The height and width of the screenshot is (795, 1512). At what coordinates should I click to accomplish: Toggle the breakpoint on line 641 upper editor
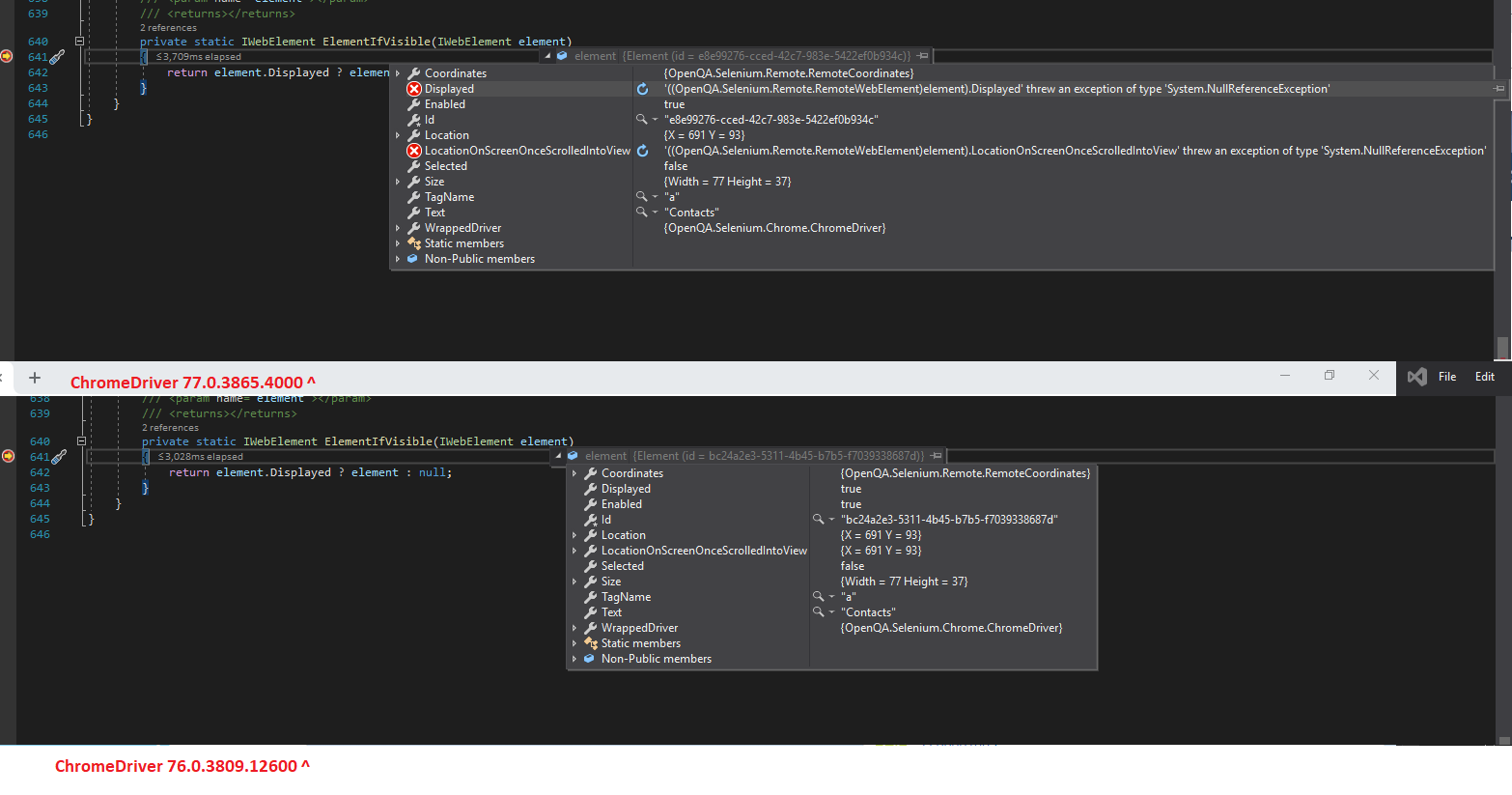[6, 58]
